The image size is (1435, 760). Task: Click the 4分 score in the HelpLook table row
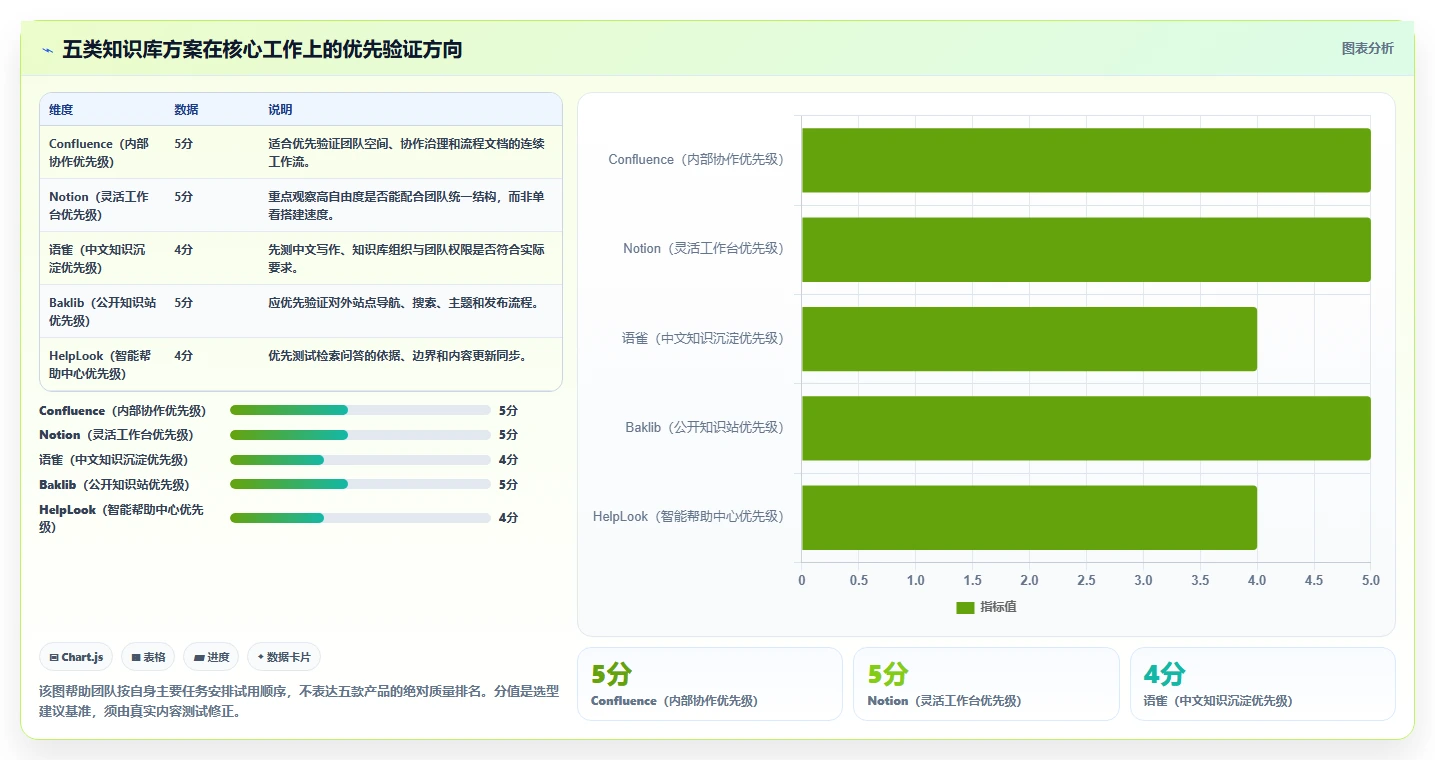click(184, 355)
